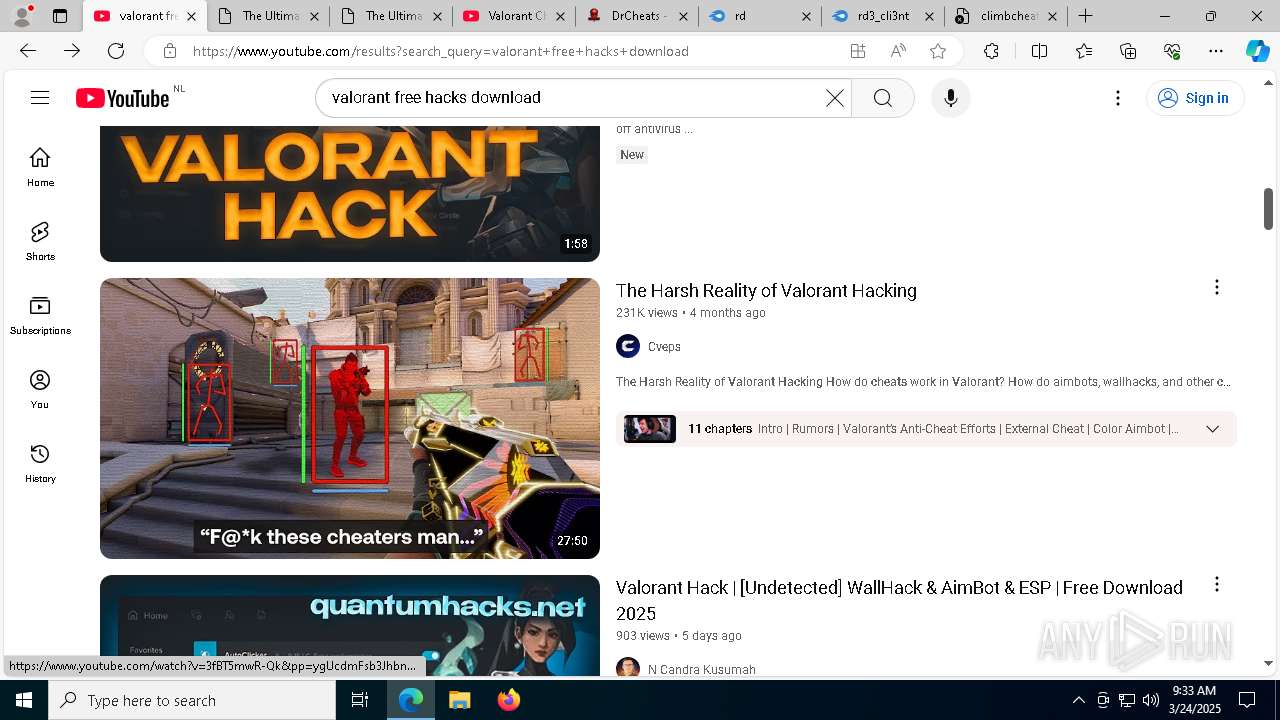Expand the 11 chapters dropdown
Image resolution: width=1280 pixels, height=720 pixels.
1212,429
